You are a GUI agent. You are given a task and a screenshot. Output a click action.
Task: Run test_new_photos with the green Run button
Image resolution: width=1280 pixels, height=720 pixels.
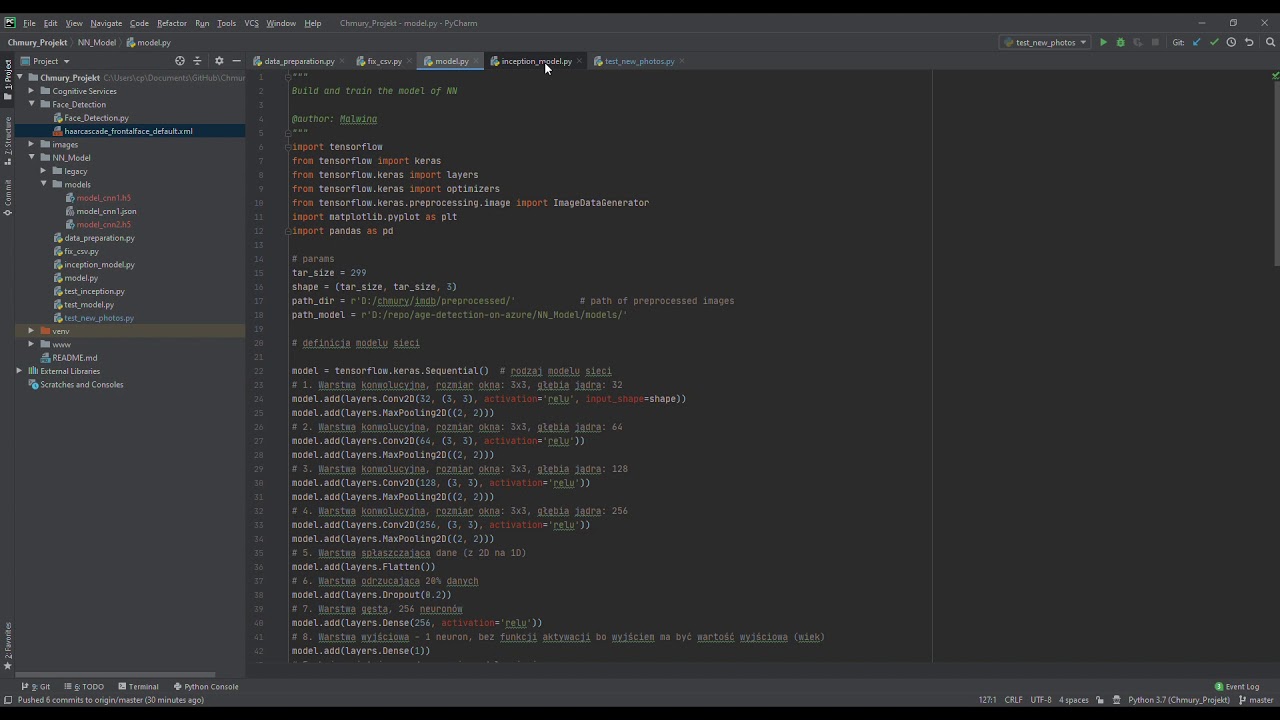click(x=1103, y=42)
